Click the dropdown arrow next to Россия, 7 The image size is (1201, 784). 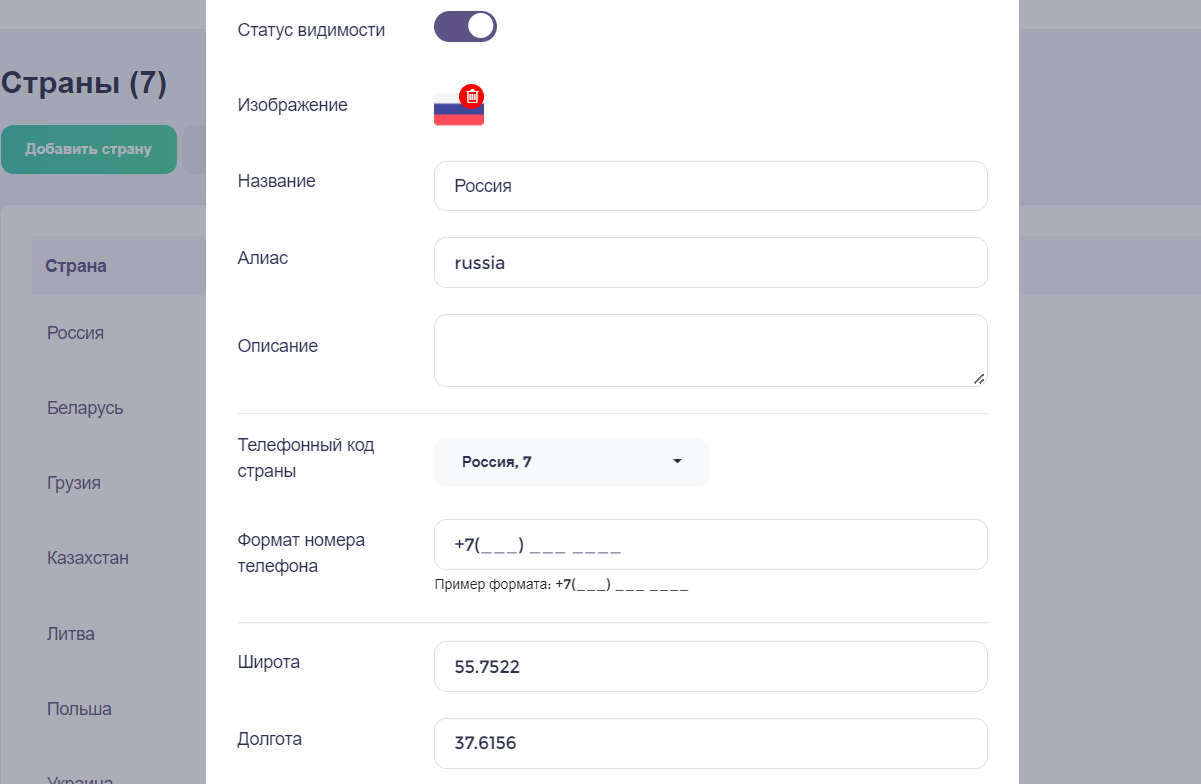(x=677, y=462)
